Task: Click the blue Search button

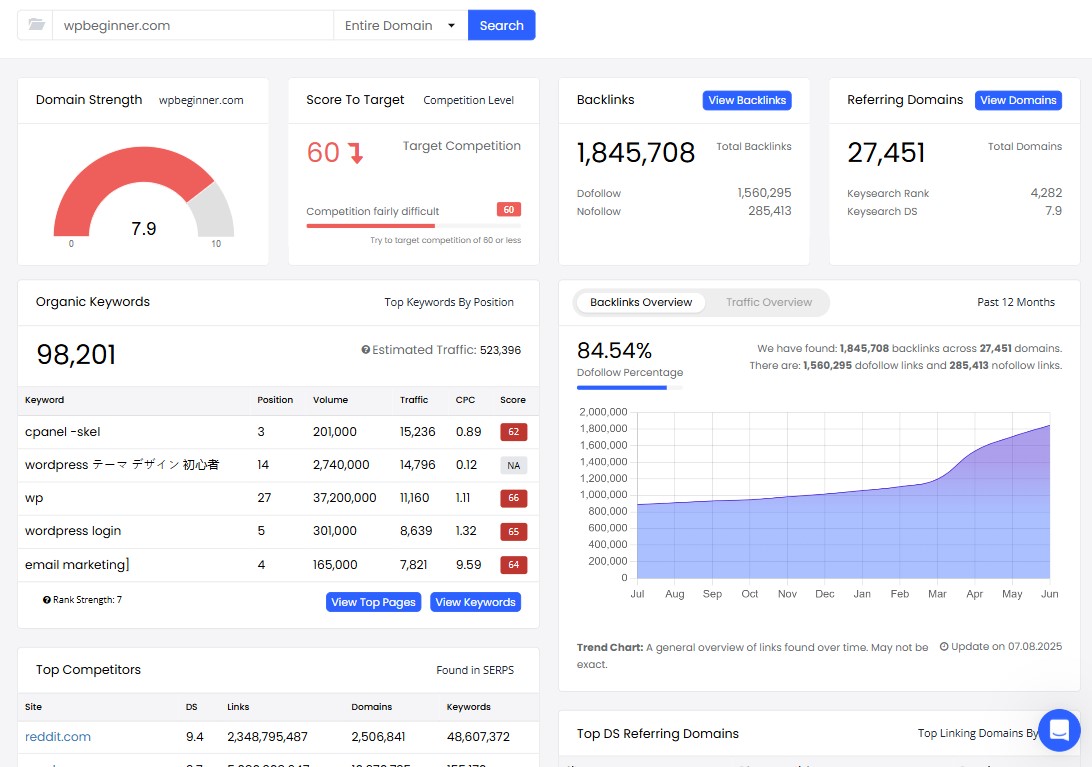Action: [x=501, y=25]
